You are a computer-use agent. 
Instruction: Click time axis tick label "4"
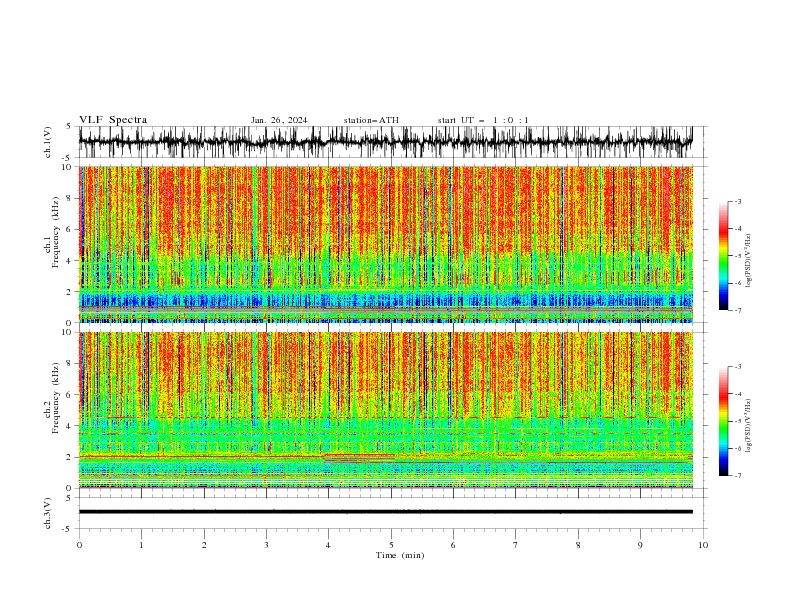click(x=328, y=545)
